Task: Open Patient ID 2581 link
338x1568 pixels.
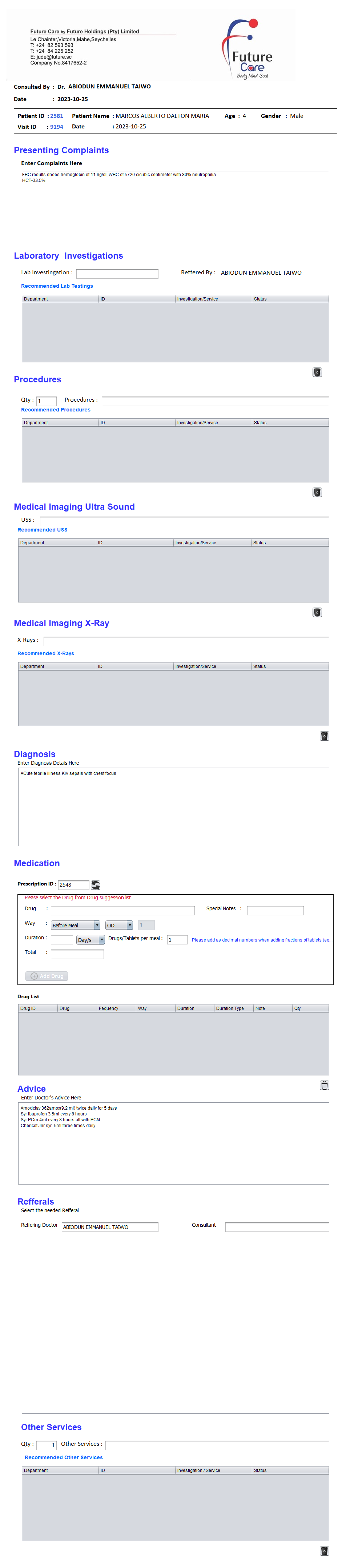Action: coord(57,116)
